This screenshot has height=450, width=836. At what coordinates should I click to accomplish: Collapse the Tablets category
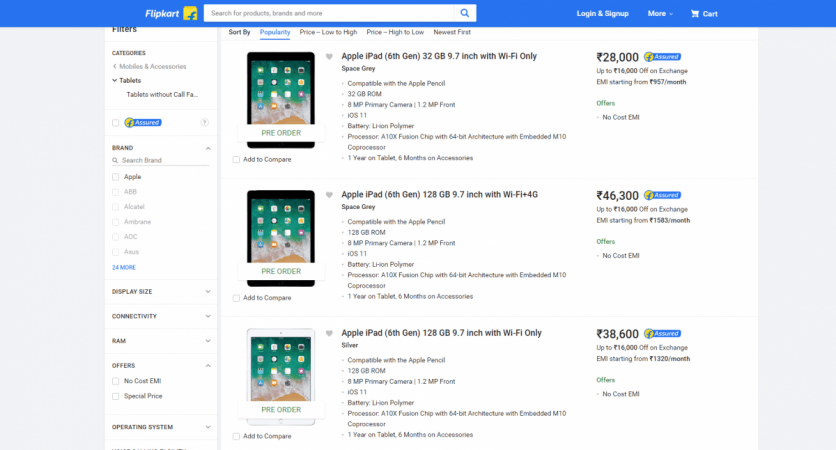tap(115, 81)
